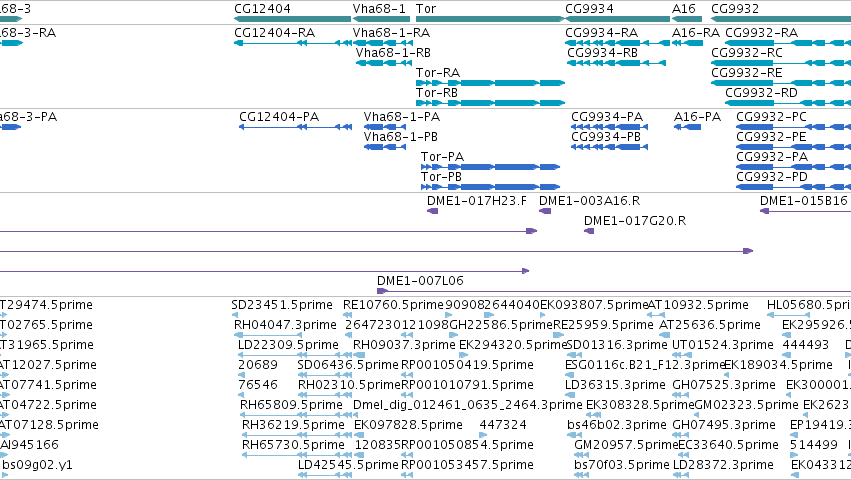Select the CG9934 gene label
Viewport: 851px width, 480px height.
pyautogui.click(x=589, y=9)
